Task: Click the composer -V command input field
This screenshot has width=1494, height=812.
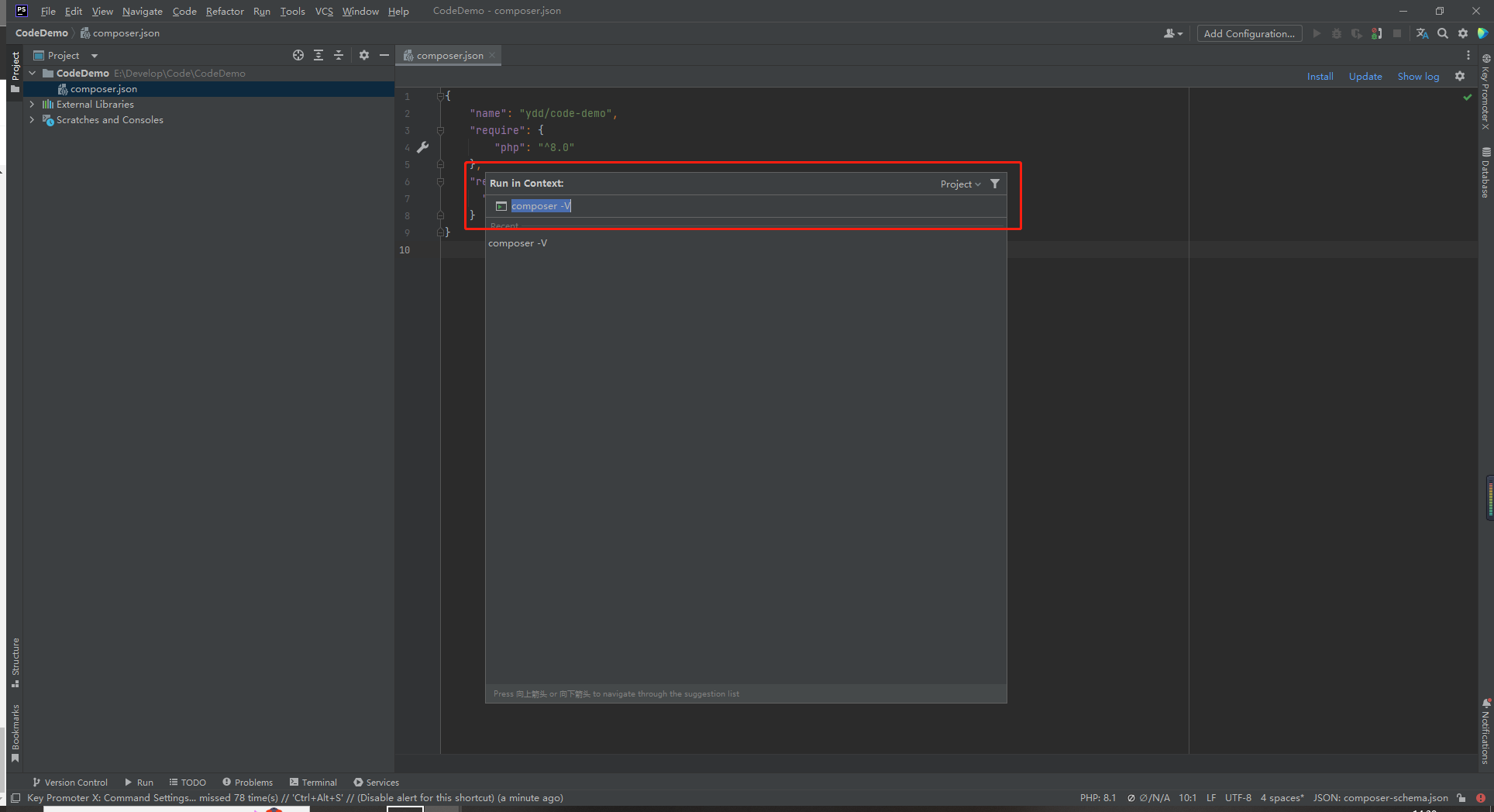Action: [745, 206]
